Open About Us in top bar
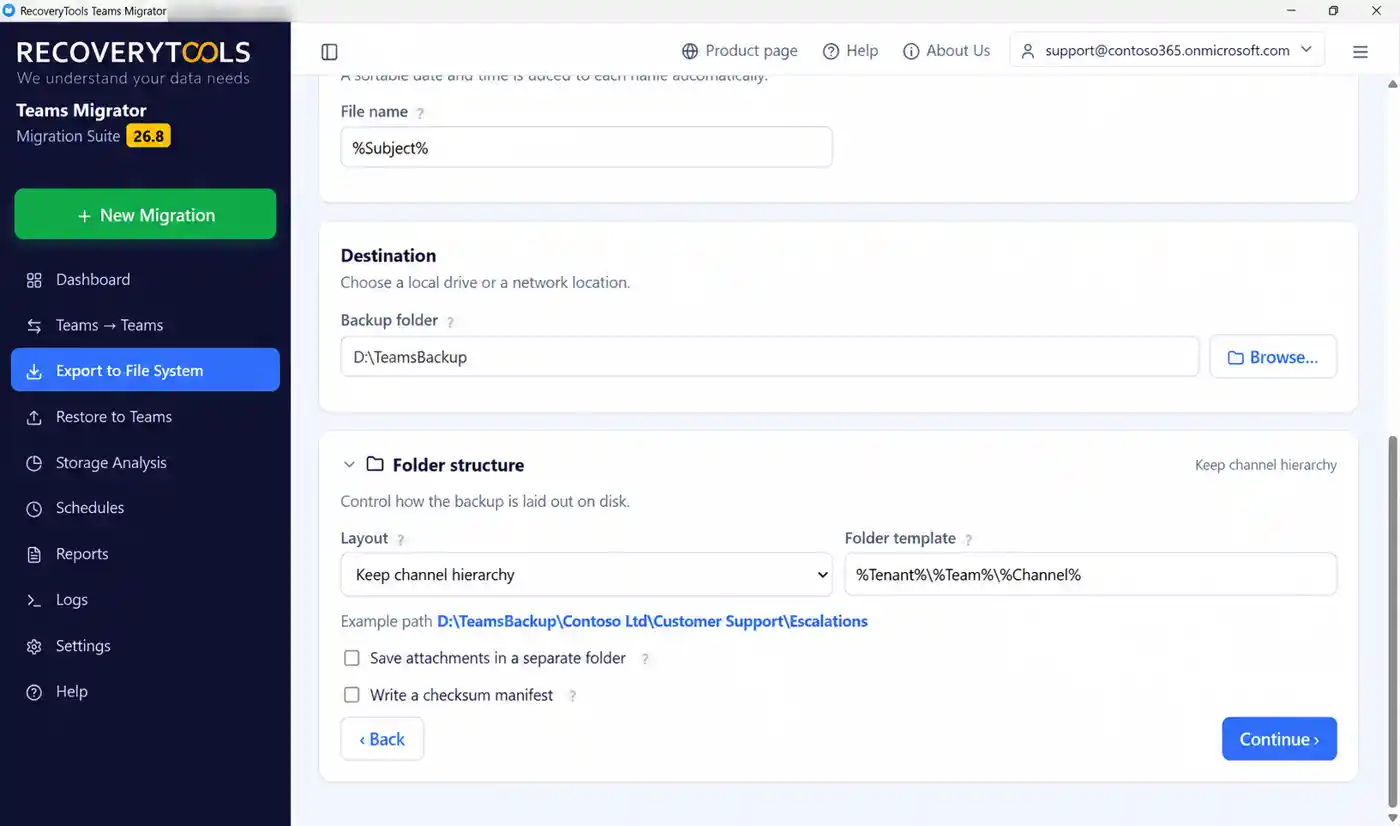 (946, 51)
